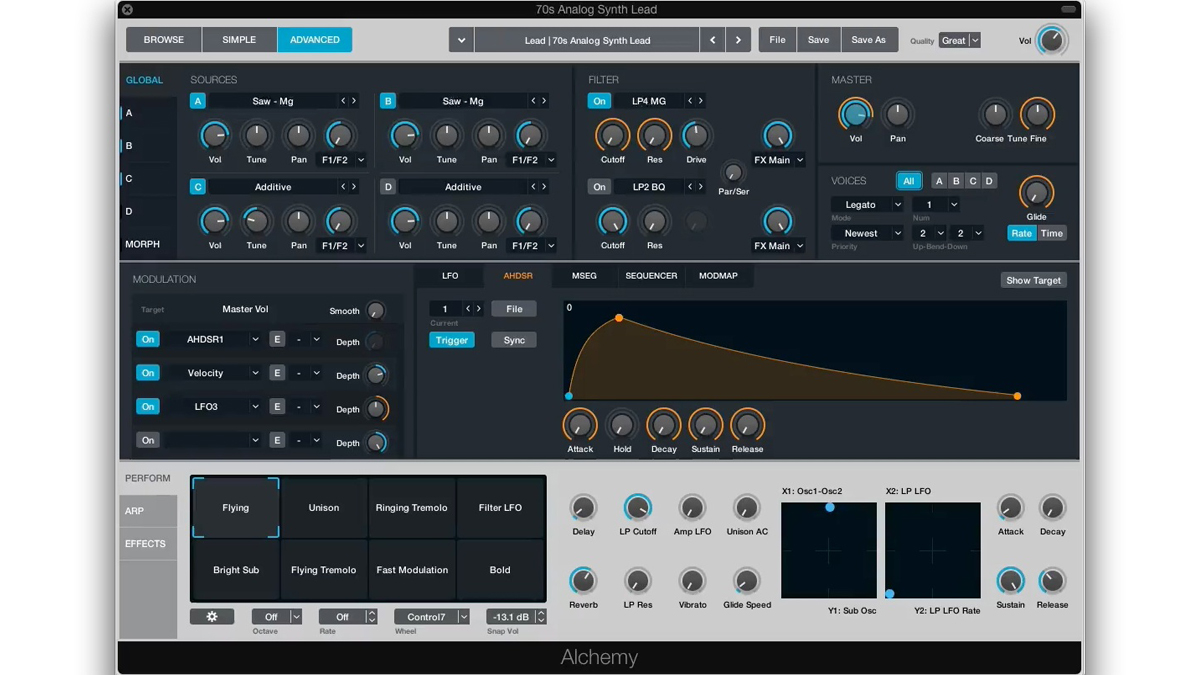Image resolution: width=1200 pixels, height=675 pixels.
Task: Click next AHDSR number arrow
Action: 479,309
